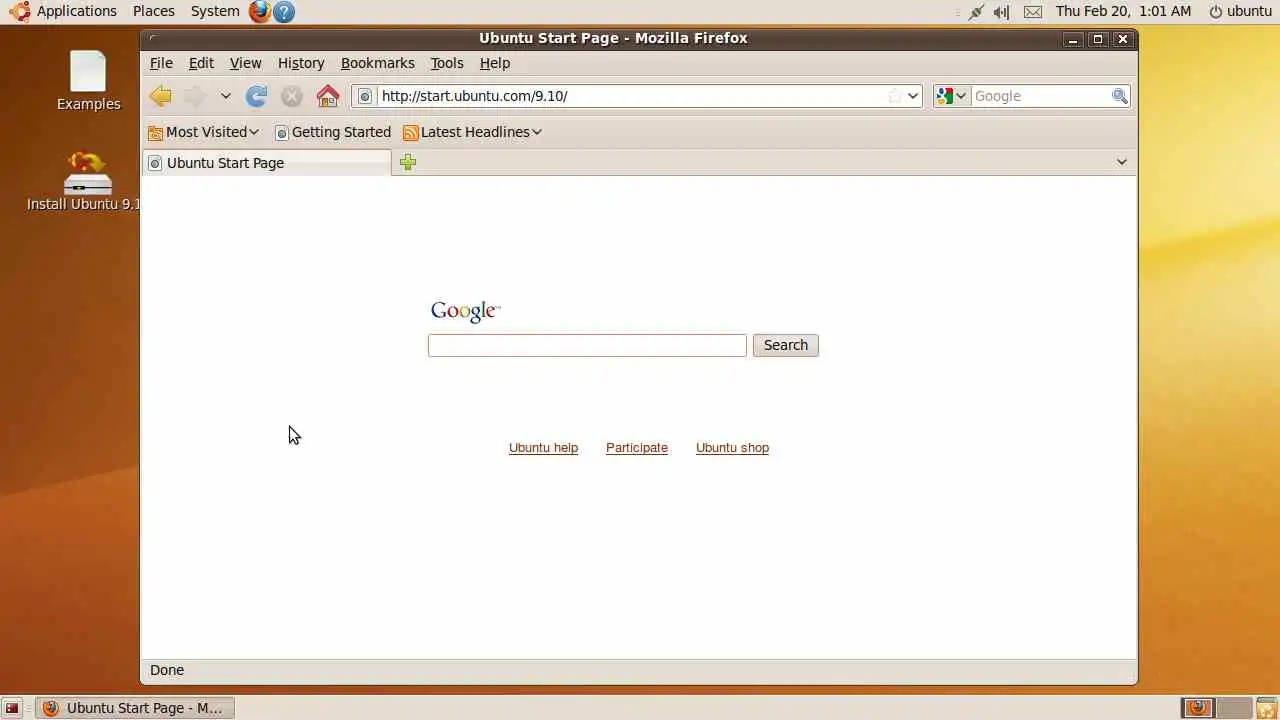
Task: Click the mail envelope indicator icon
Action: [1033, 12]
